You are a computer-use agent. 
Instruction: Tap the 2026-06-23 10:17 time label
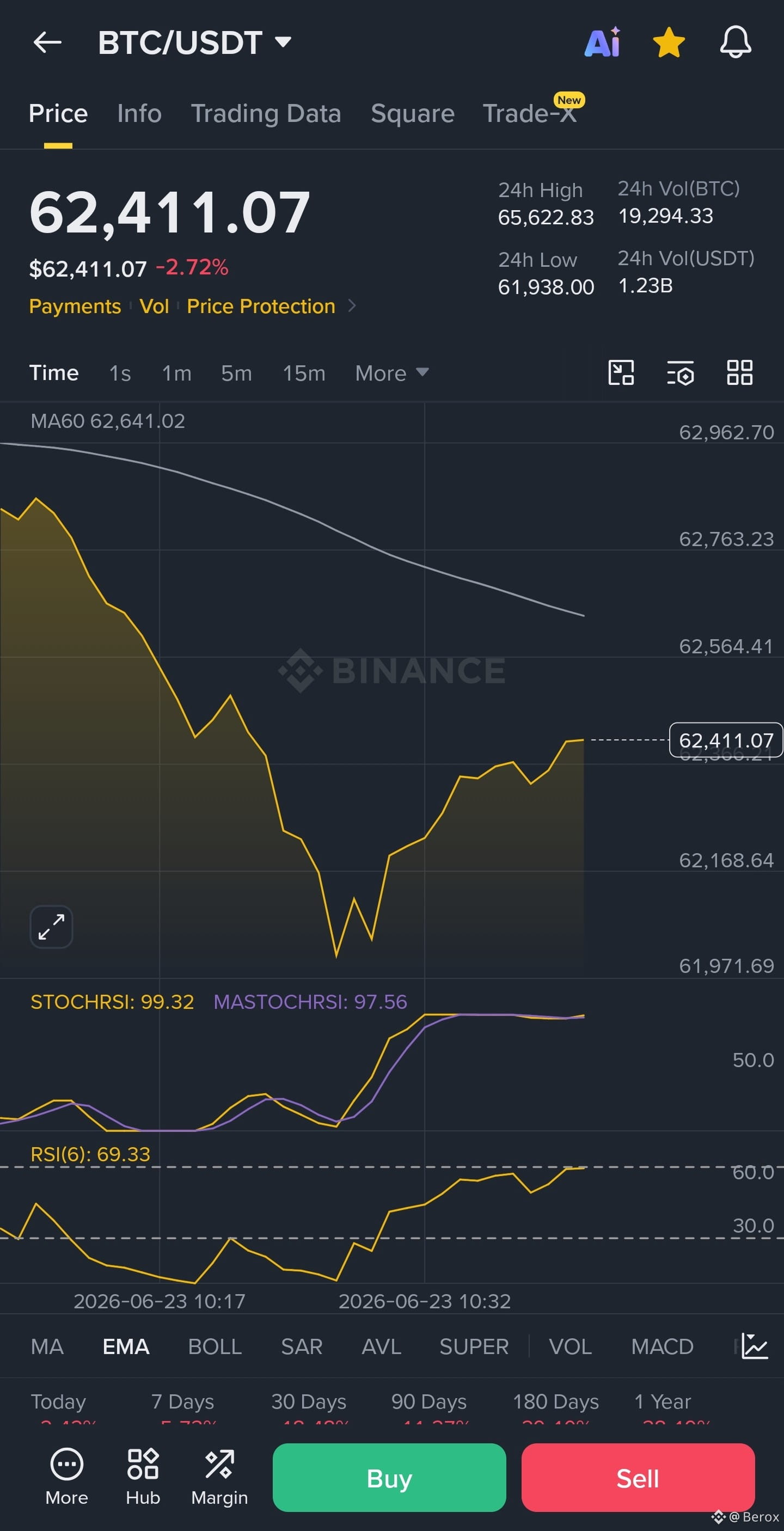coord(160,1301)
